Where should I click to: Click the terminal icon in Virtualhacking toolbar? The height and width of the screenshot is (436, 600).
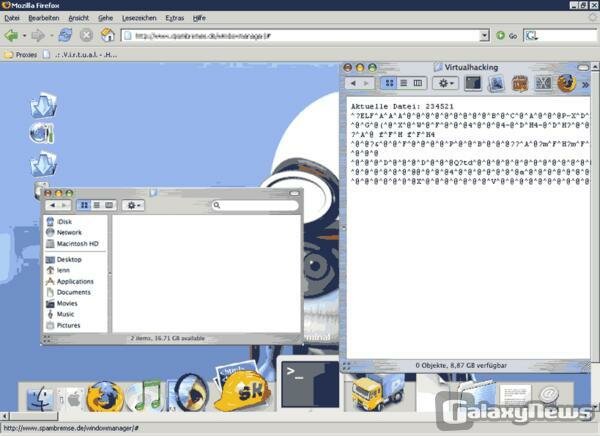pyautogui.click(x=473, y=83)
